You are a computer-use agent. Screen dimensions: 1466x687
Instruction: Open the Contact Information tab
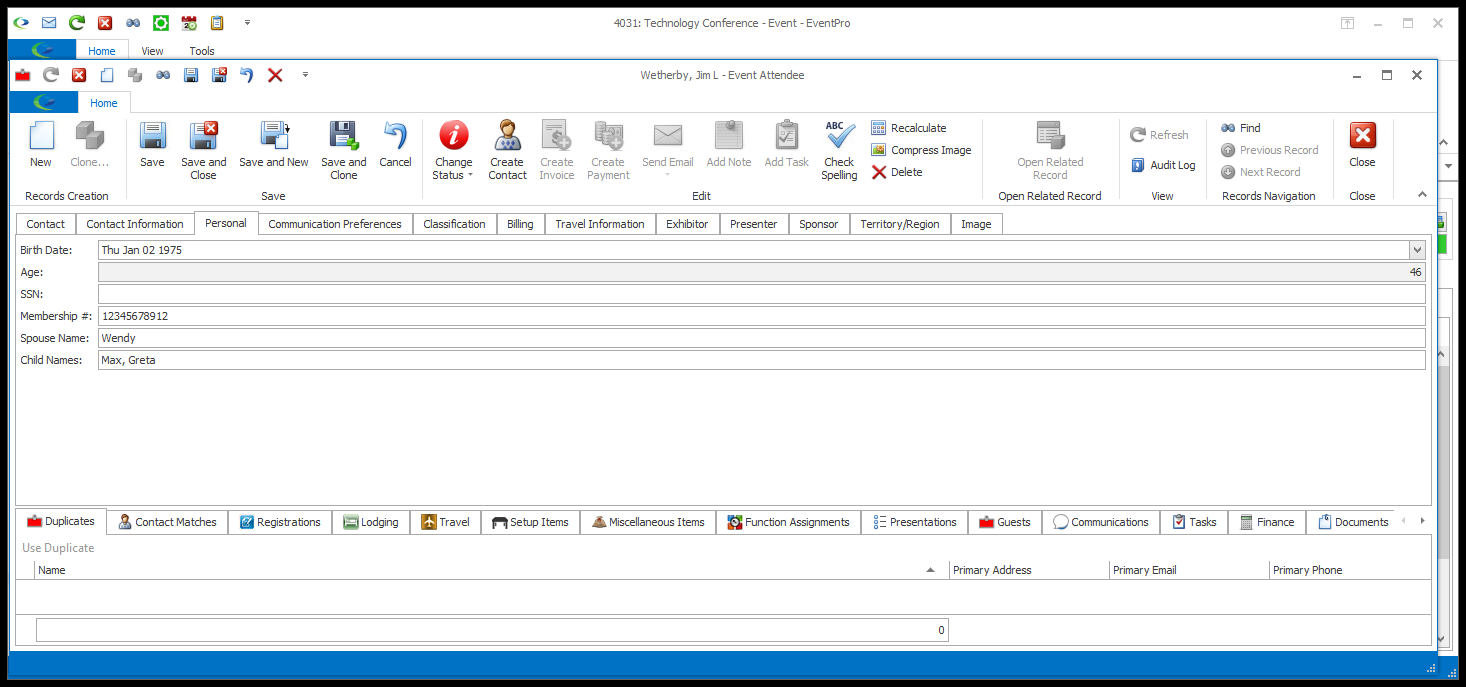(x=135, y=224)
